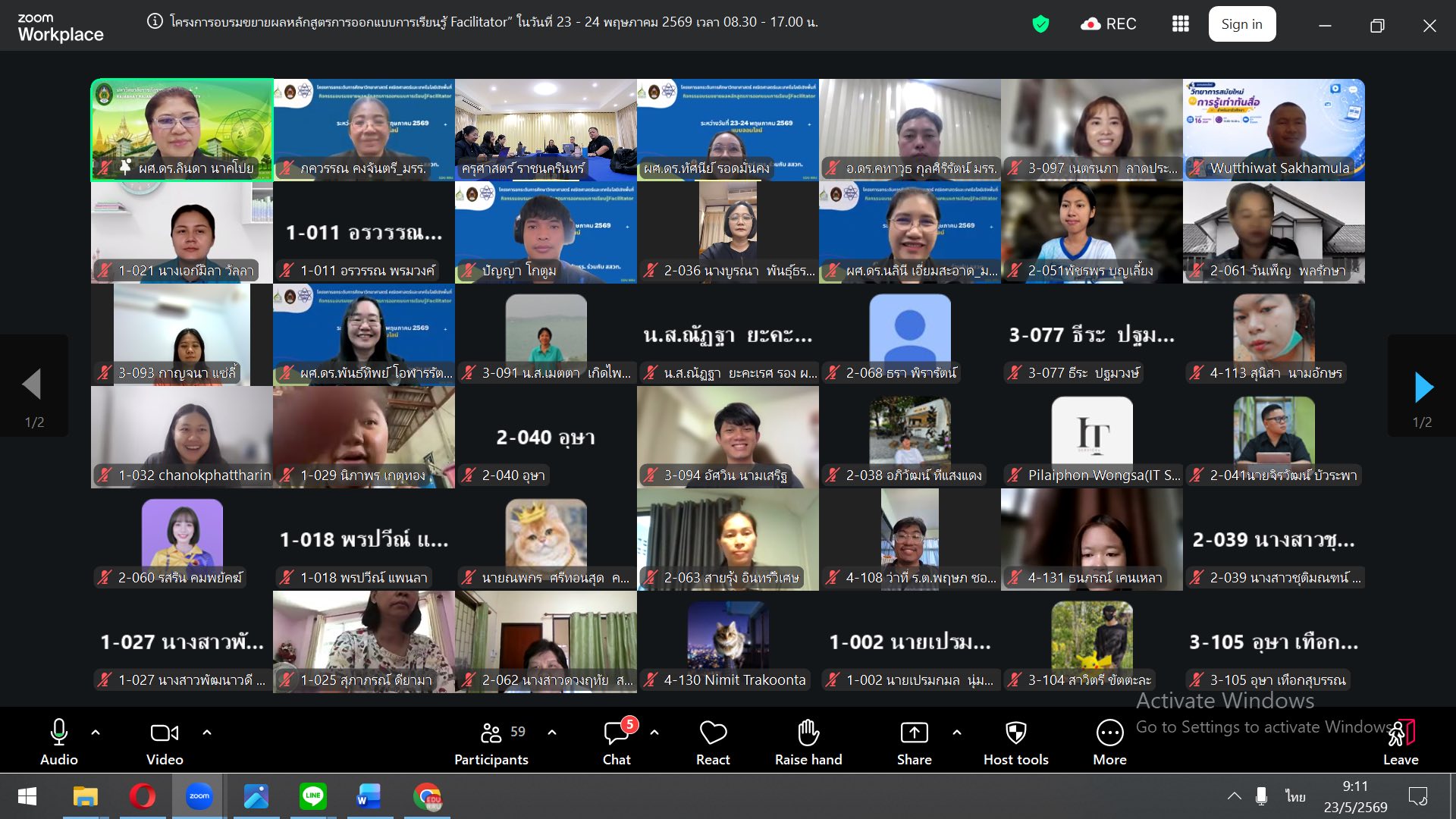The width and height of the screenshot is (1456, 819).
Task: Select 3-105 อุษา เทือกสุบรรณ participant tile
Action: 1274,642
